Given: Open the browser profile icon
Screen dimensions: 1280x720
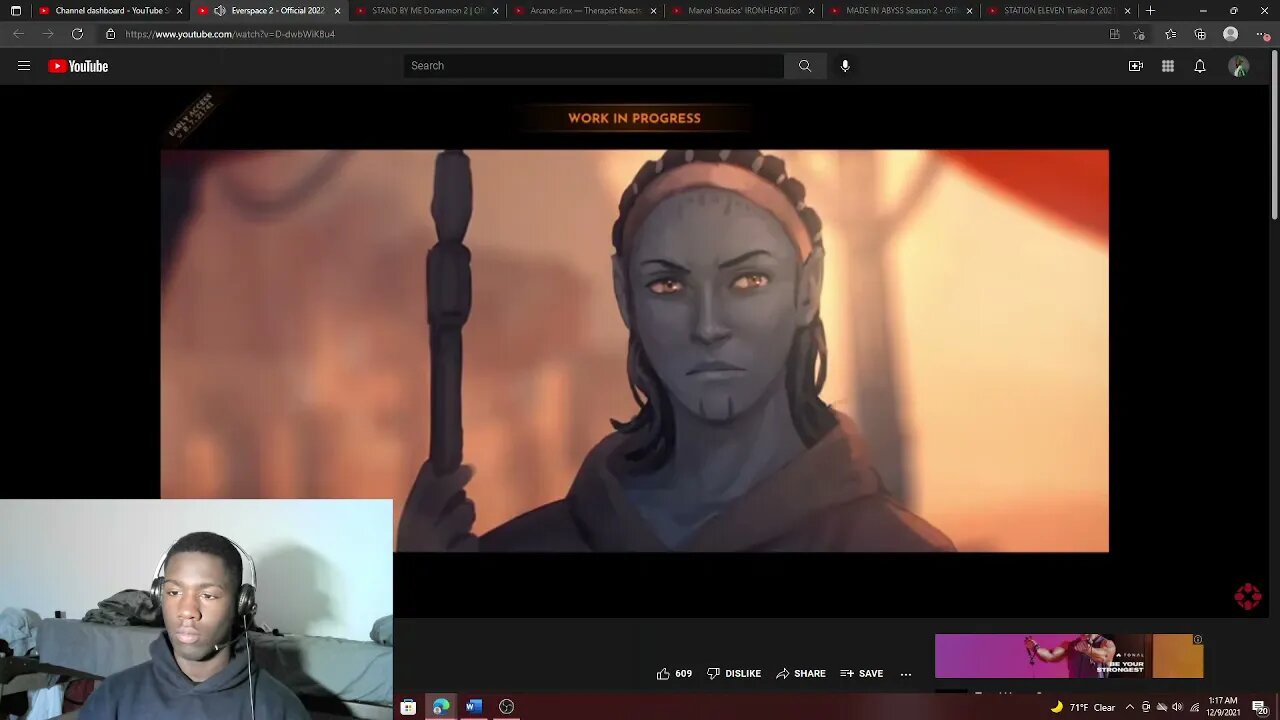Looking at the screenshot, I should click(x=1231, y=34).
